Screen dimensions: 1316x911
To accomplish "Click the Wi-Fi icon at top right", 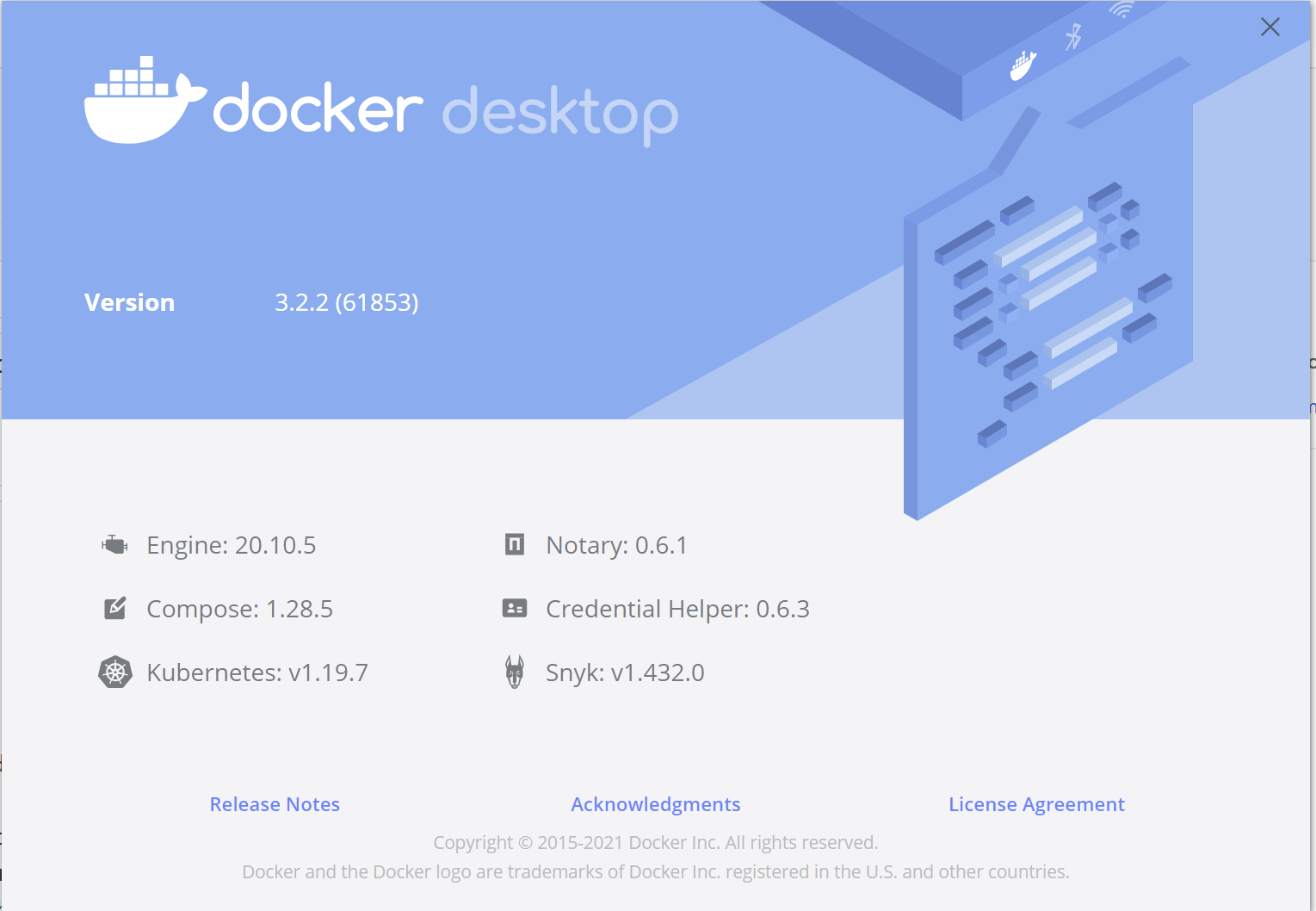I will click(1122, 12).
